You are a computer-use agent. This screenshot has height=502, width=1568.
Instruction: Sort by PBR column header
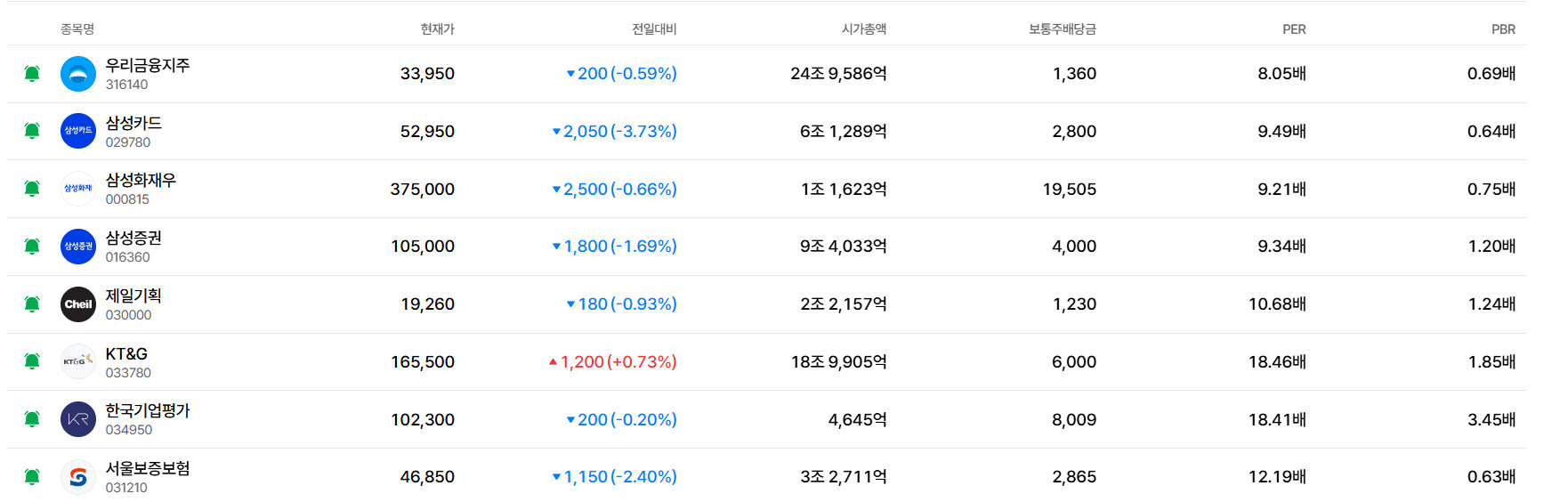pyautogui.click(x=1504, y=29)
